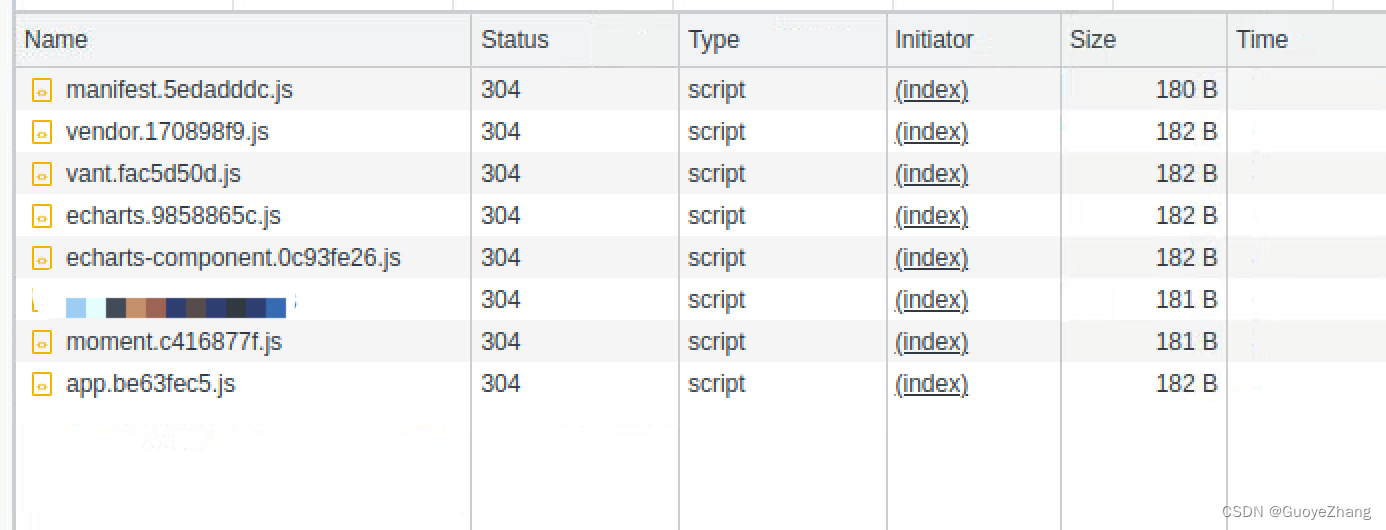This screenshot has width=1386, height=530.
Task: Select the vant.fac5d50d.js request name
Action: [153, 174]
